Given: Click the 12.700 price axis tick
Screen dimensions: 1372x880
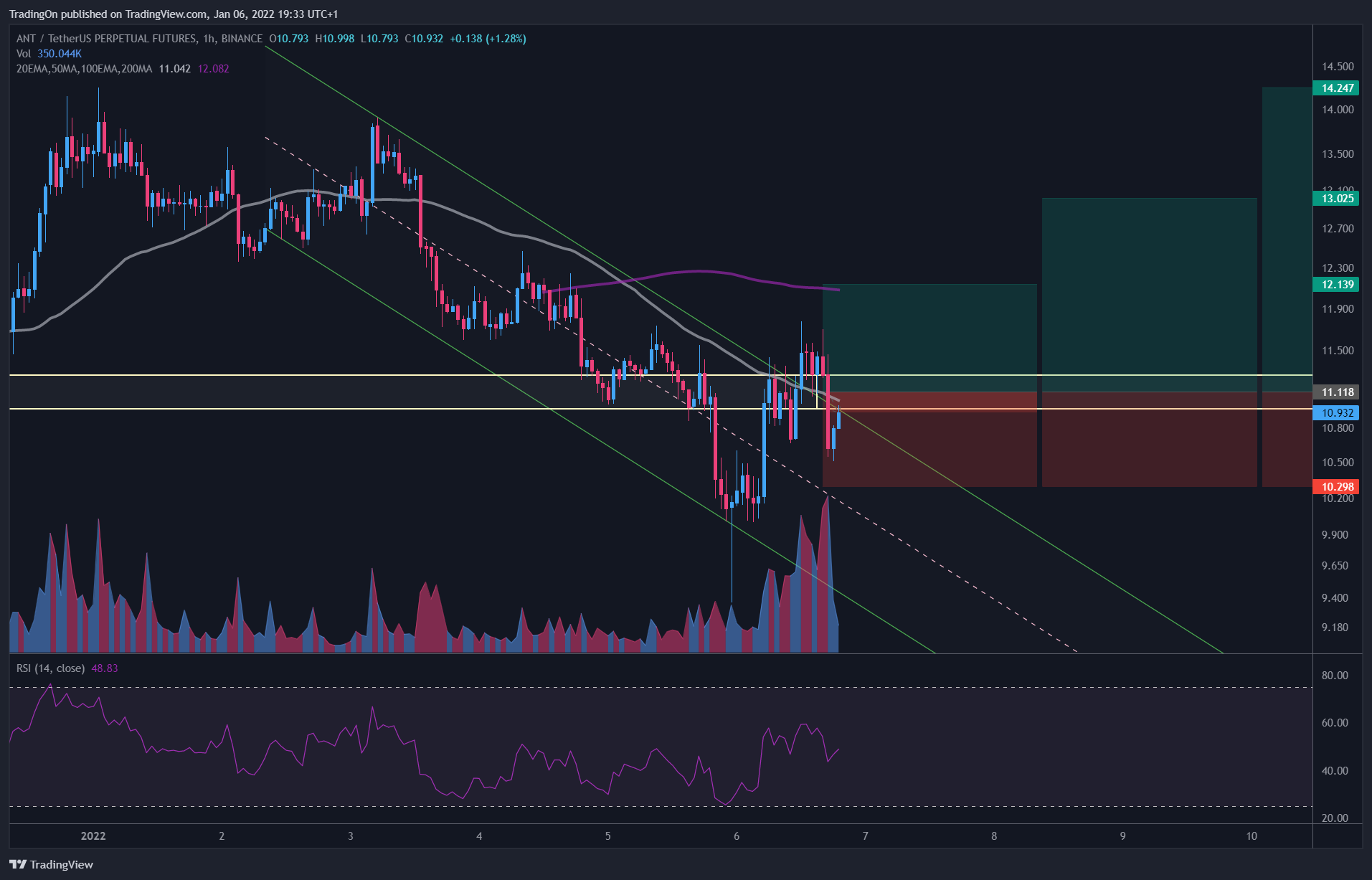Looking at the screenshot, I should (x=1338, y=229).
